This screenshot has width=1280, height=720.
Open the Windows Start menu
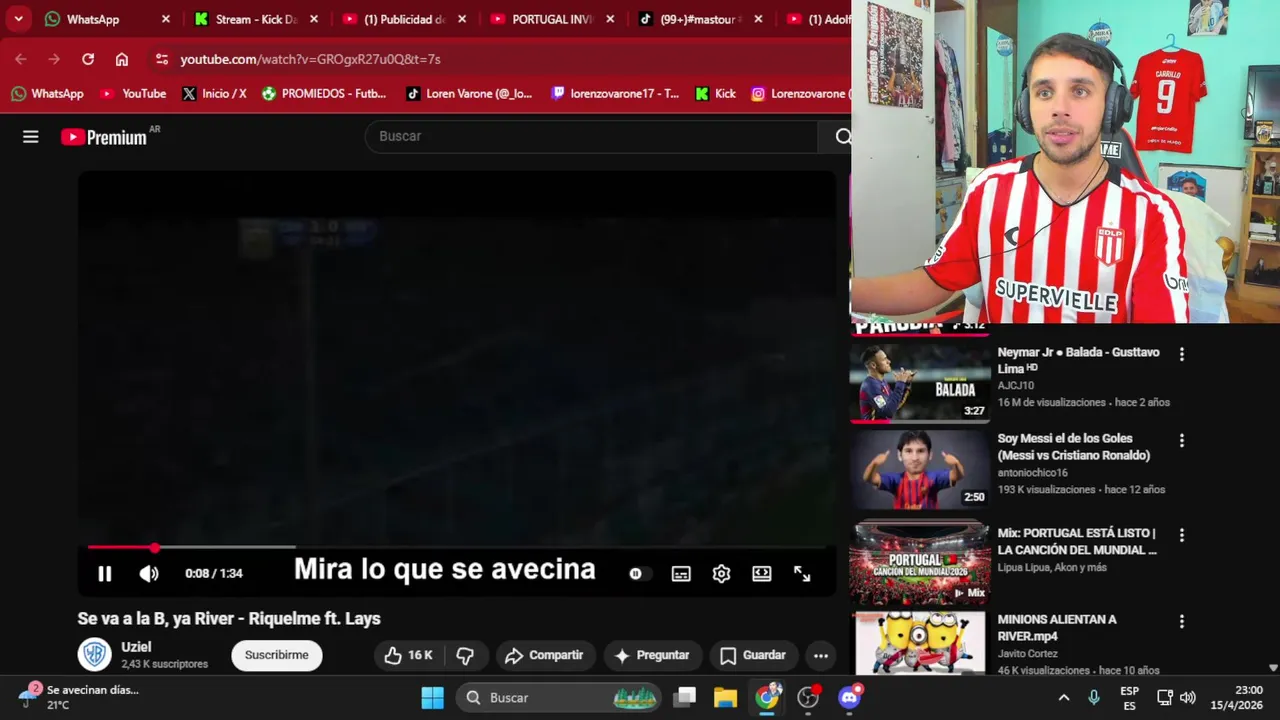pos(432,697)
